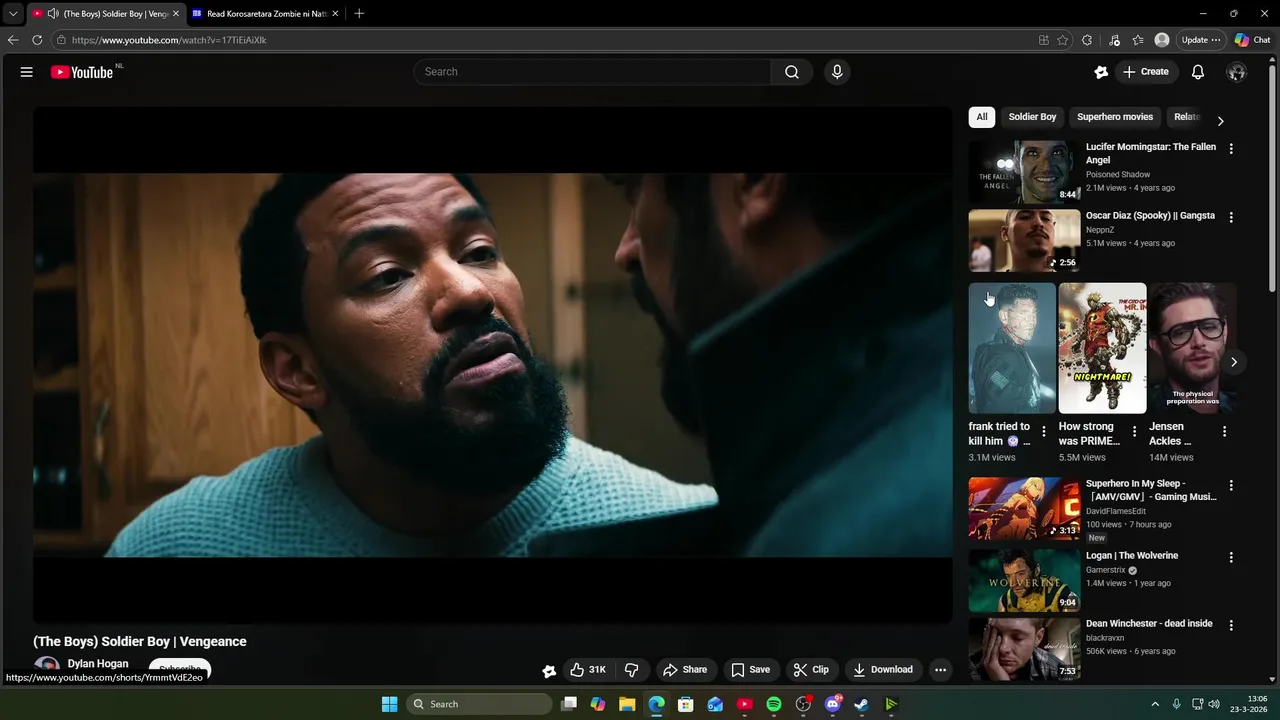Open Copilot Chat in browser toolbar
This screenshot has height=720, width=1280.
pos(1252,40)
